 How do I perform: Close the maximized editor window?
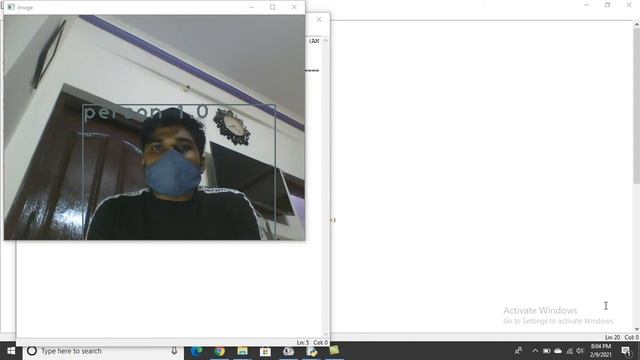pyautogui.click(x=629, y=5)
